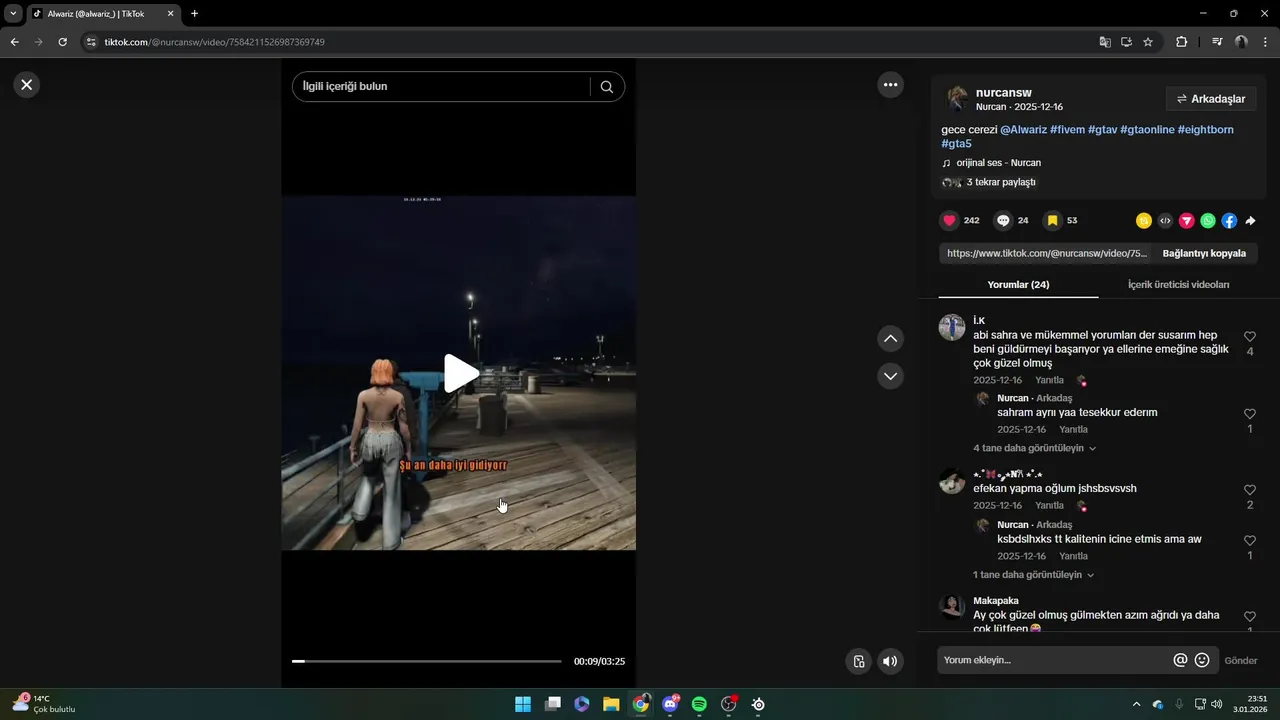Reply to İ.K's comment with Yanıtla
Image resolution: width=1280 pixels, height=720 pixels.
[x=1049, y=380]
